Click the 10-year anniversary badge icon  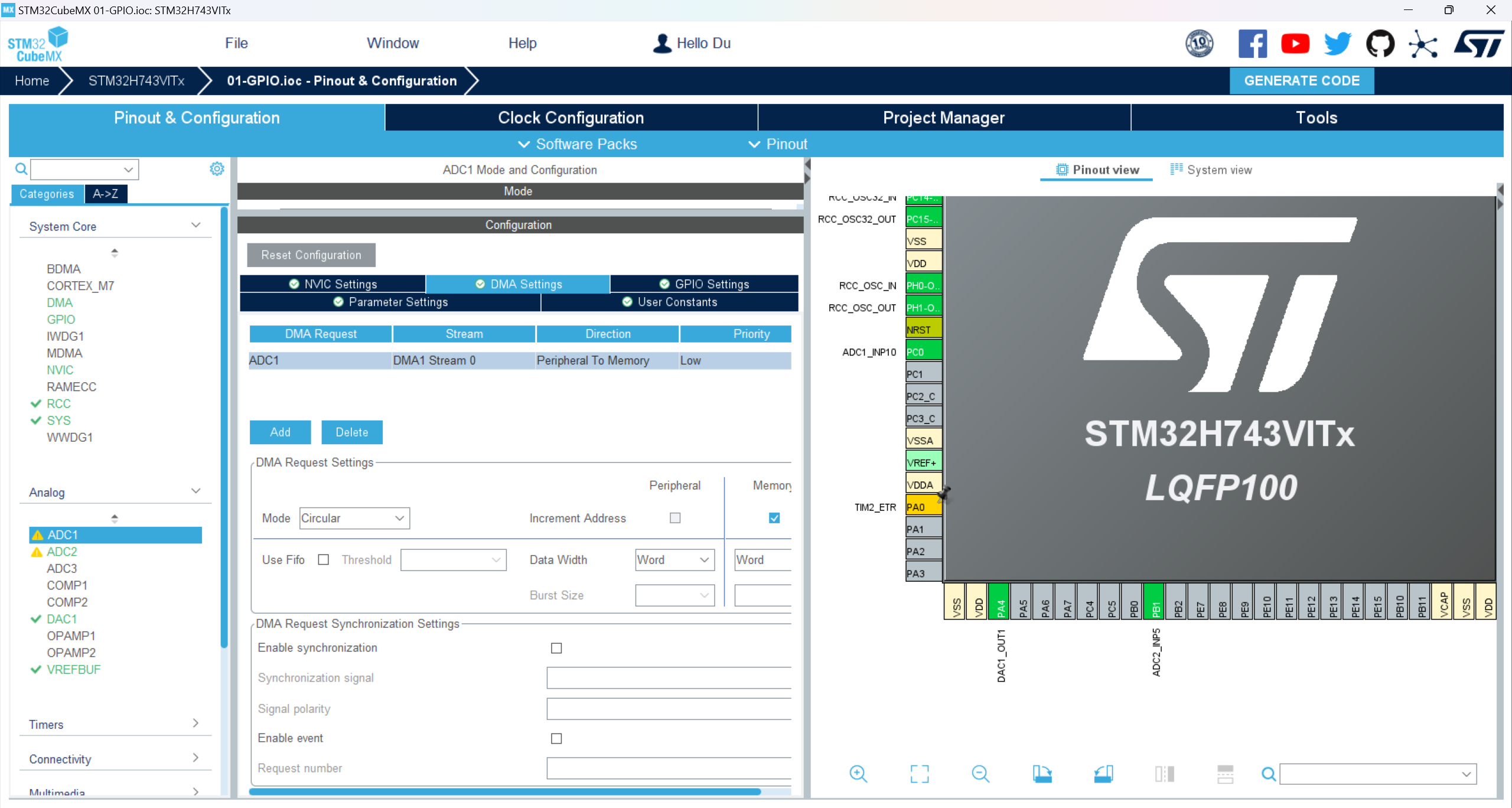point(1200,43)
